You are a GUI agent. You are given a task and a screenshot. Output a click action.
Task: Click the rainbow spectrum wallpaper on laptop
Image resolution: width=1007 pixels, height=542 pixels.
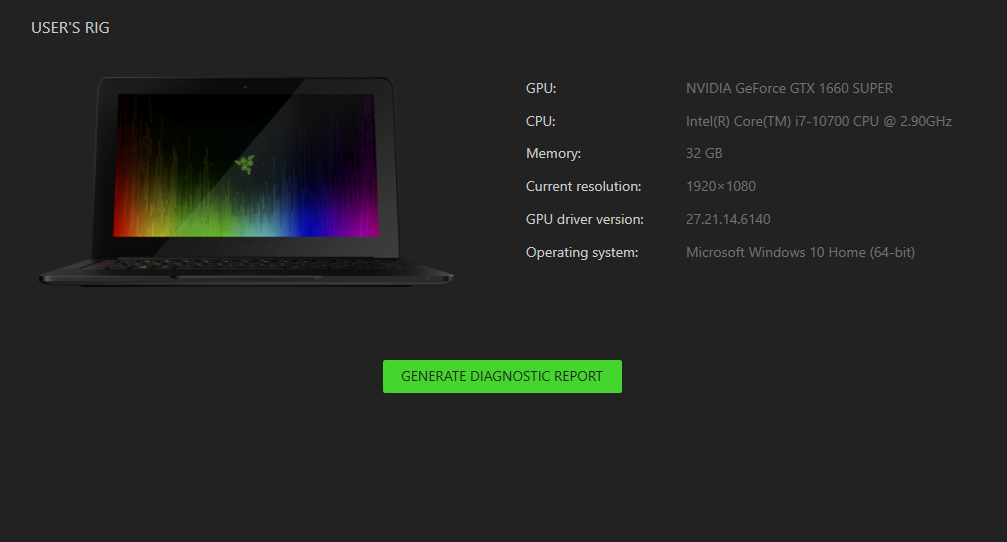point(245,165)
